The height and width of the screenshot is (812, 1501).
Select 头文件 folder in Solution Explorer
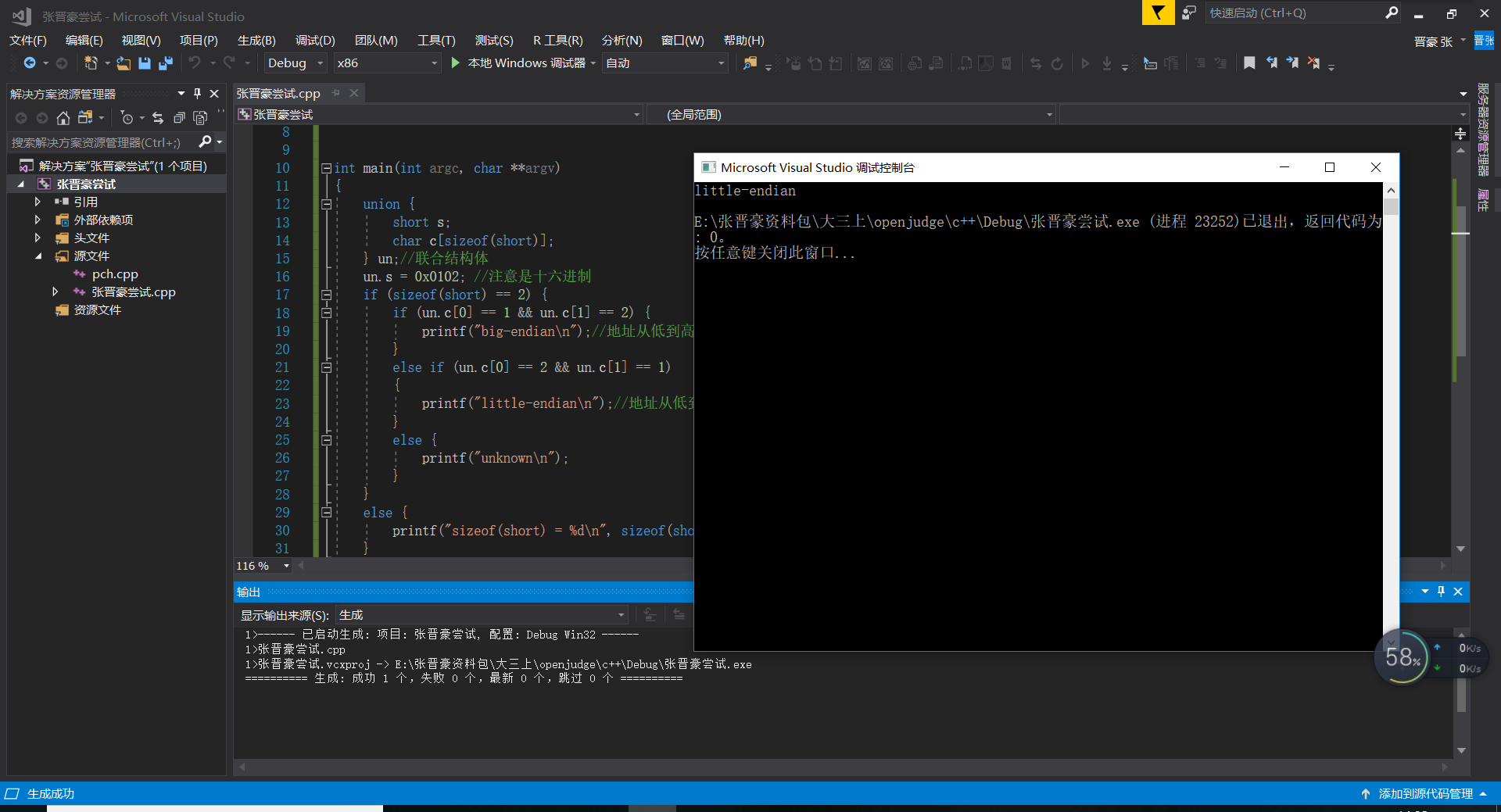click(x=91, y=238)
